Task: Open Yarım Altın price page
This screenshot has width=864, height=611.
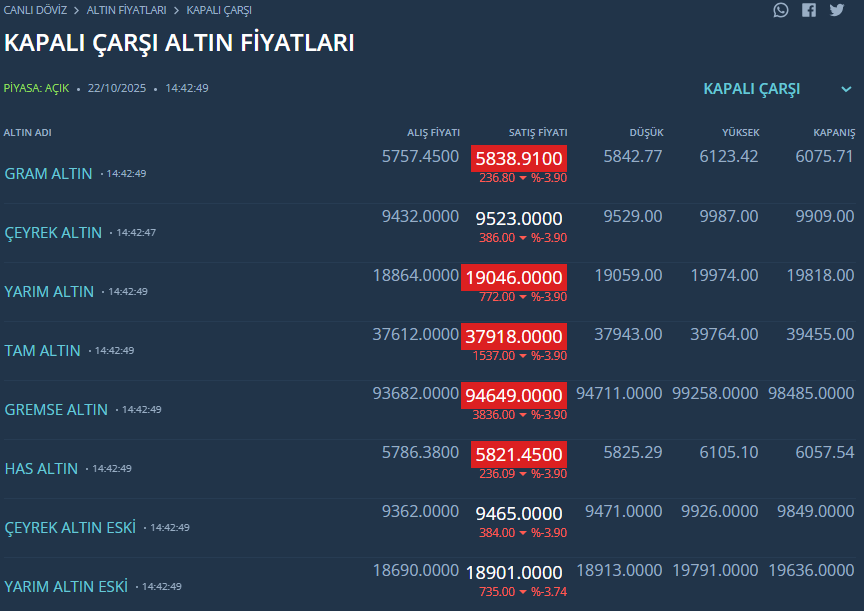Action: [x=49, y=292]
